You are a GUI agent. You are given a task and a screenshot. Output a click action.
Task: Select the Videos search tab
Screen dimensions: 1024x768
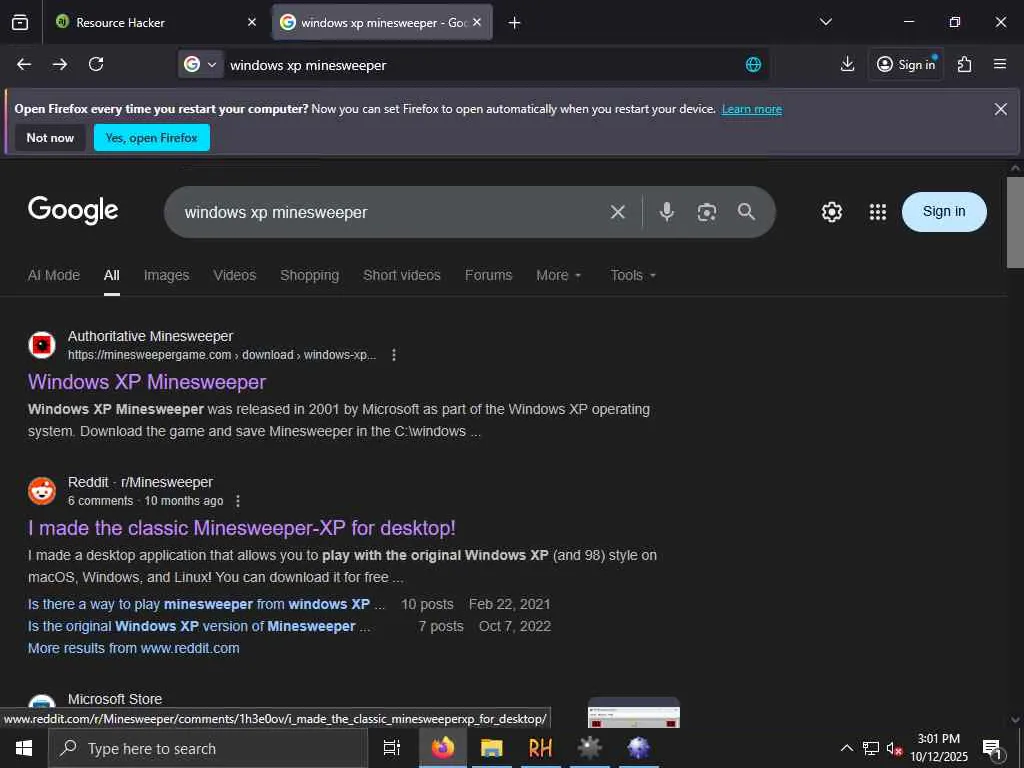(x=234, y=275)
